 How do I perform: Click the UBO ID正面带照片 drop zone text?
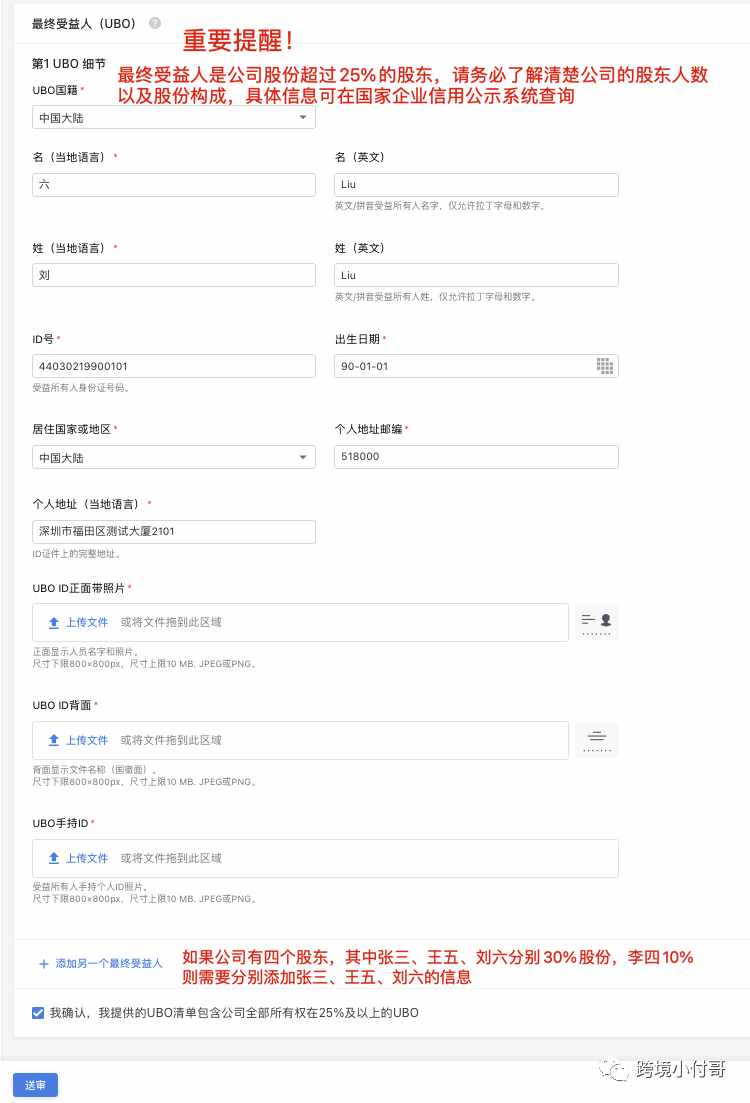171,623
